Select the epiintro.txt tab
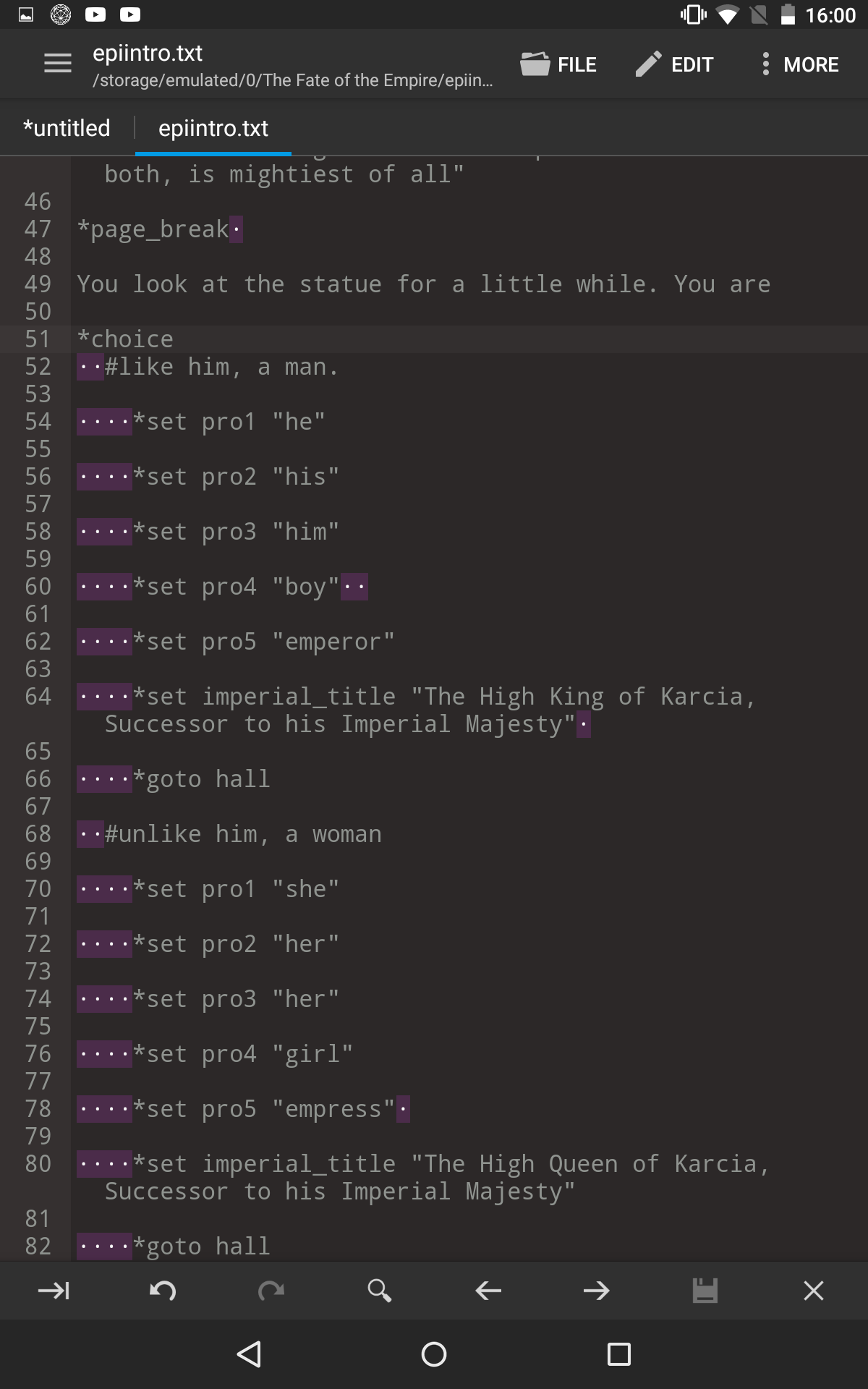 (x=213, y=128)
